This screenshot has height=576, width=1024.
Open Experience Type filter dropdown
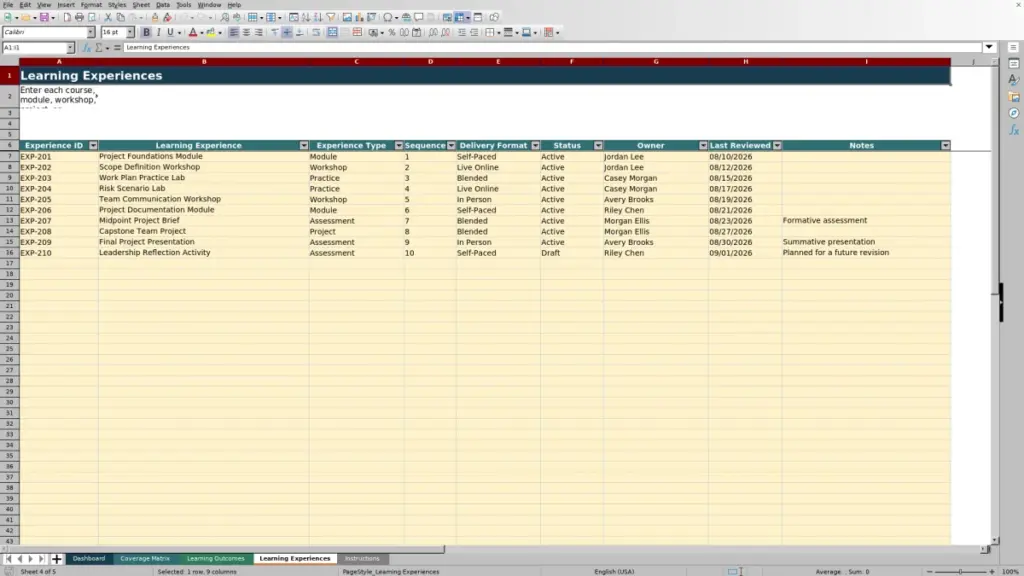pyautogui.click(x=398, y=146)
